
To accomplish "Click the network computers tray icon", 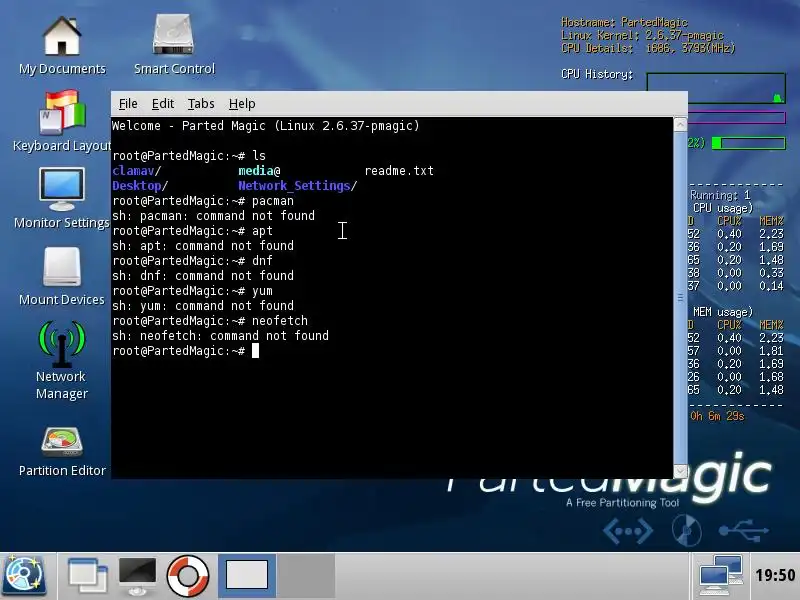I will click(x=720, y=576).
